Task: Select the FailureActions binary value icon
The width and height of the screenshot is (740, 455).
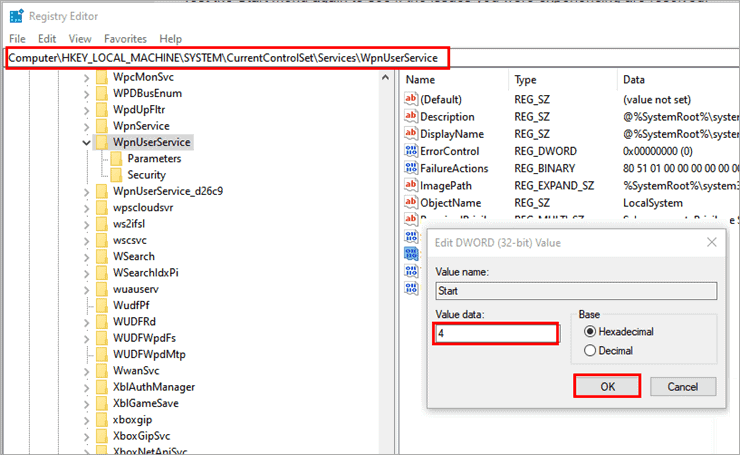Action: [411, 168]
